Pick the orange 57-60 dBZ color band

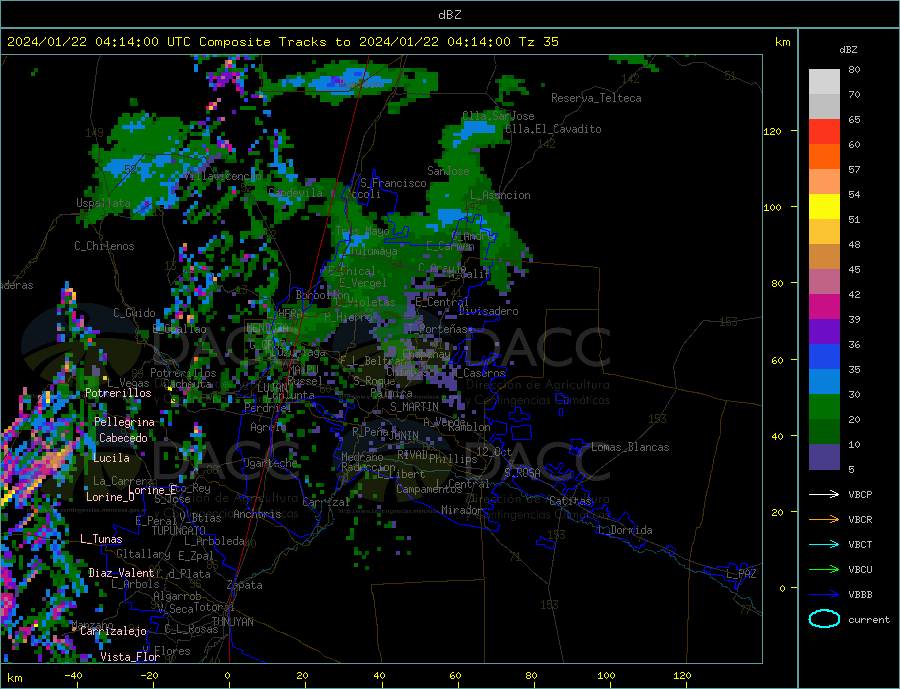tap(824, 157)
